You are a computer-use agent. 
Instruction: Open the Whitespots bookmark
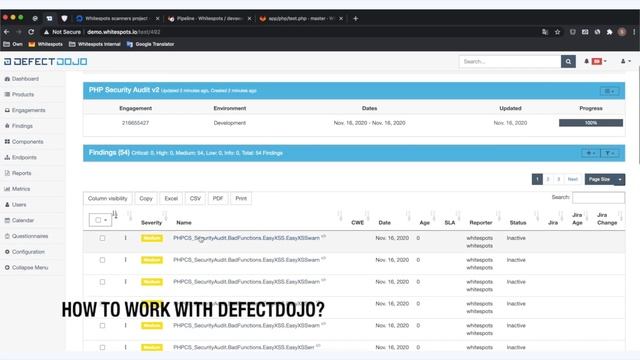click(x=46, y=44)
